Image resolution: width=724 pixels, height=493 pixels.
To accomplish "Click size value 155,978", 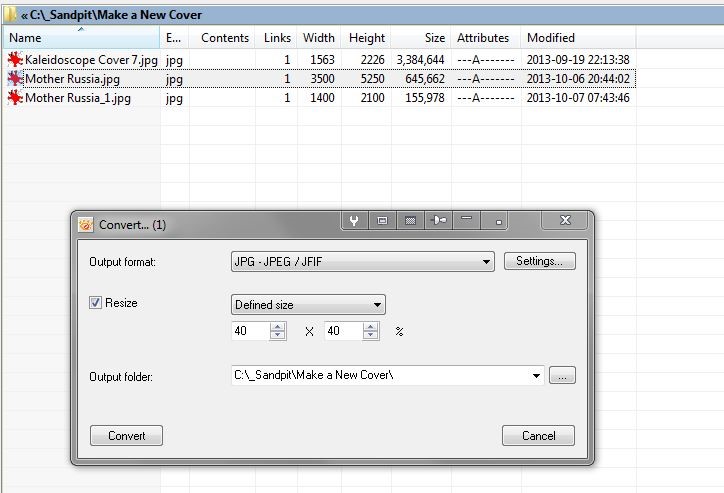I will click(425, 98).
